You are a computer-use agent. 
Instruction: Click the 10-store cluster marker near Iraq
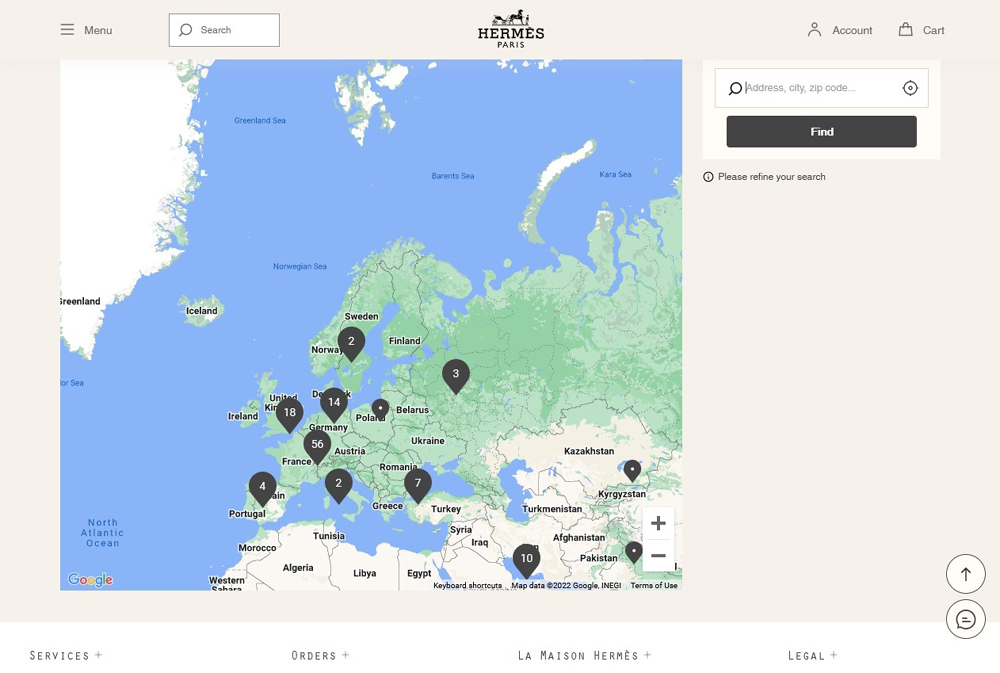526,559
